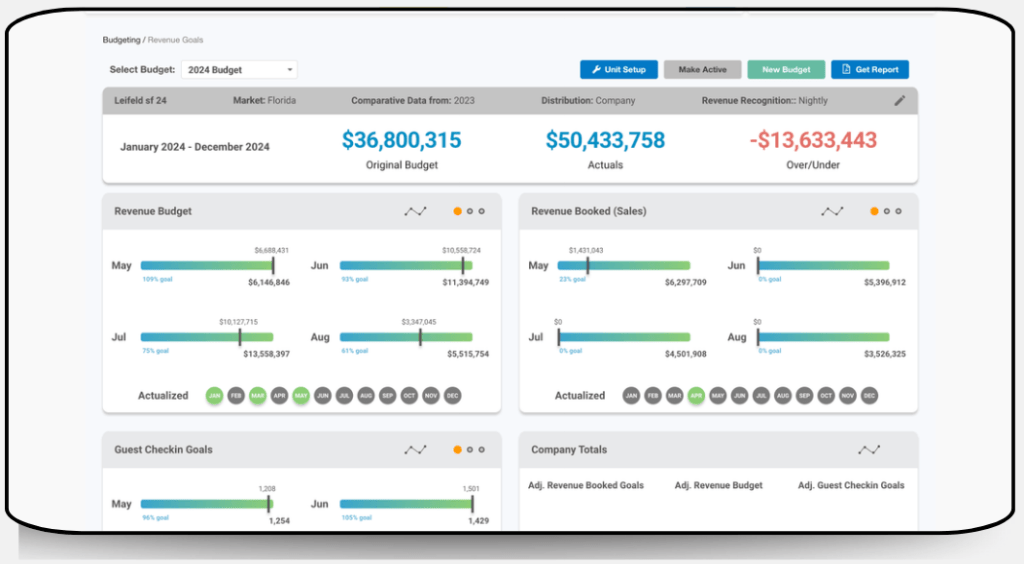1024x564 pixels.
Task: Select JAN month circle under Revenue Budget
Action: (x=214, y=396)
